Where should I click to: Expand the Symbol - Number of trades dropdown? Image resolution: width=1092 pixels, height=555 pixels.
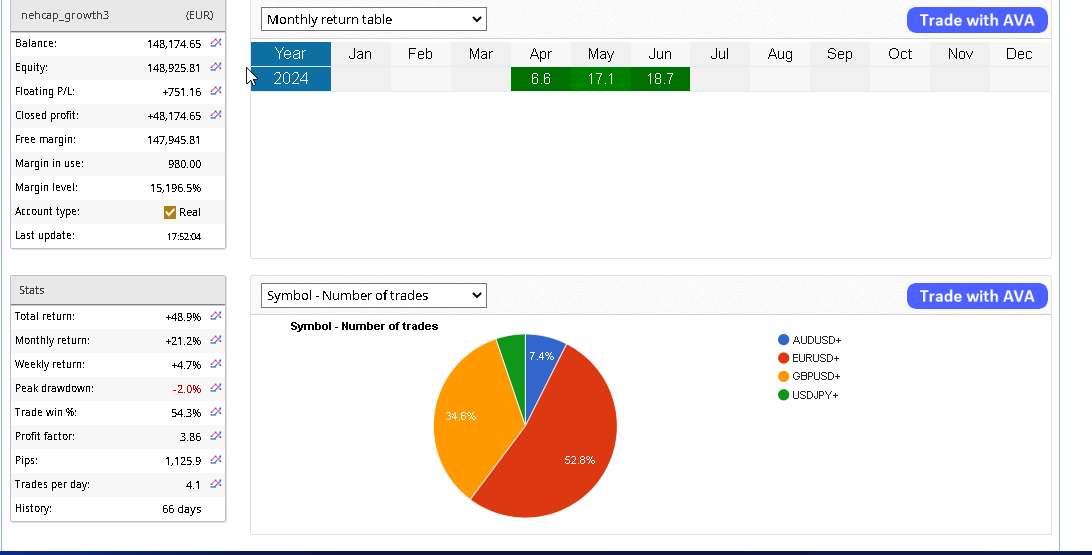point(373,295)
